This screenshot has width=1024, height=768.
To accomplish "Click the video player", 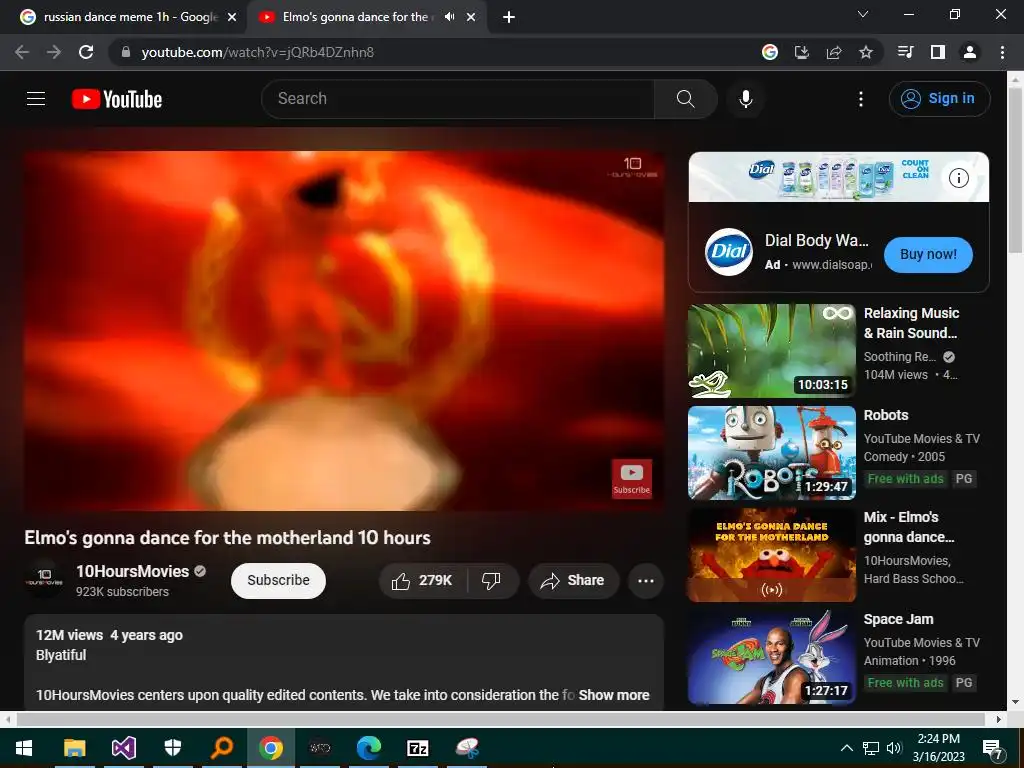I will tap(344, 331).
